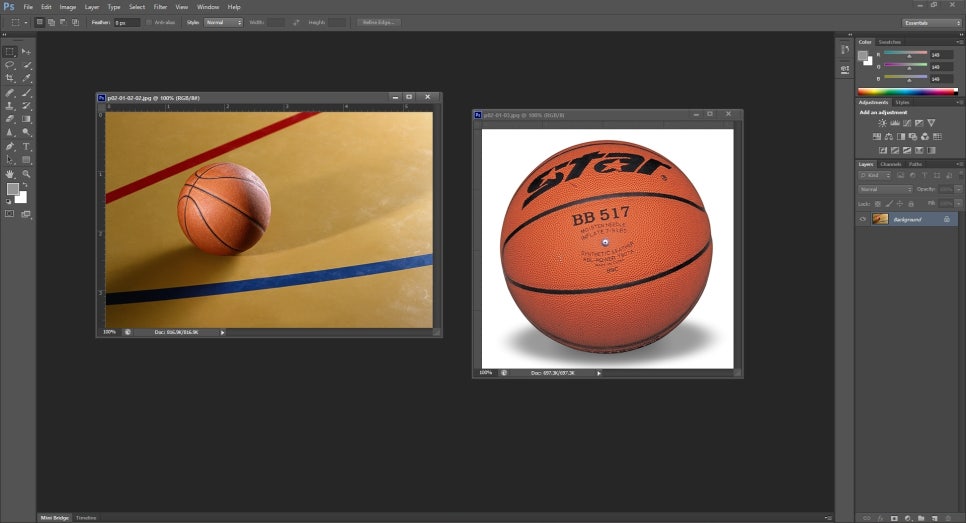This screenshot has height=523, width=966.
Task: Select the Eyedropper tool
Action: click(x=26, y=79)
